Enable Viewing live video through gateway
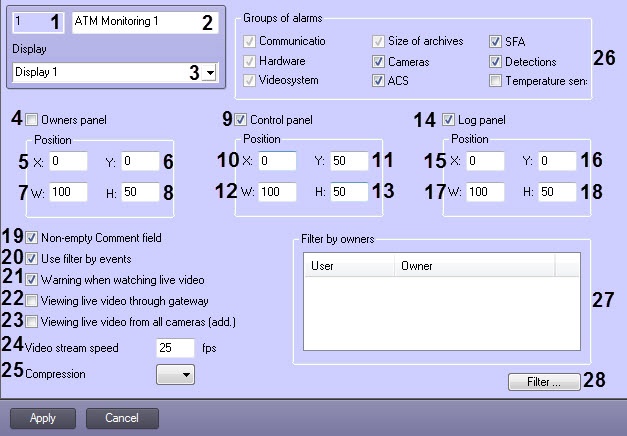Viewport: 627px width, 436px height. [32, 301]
